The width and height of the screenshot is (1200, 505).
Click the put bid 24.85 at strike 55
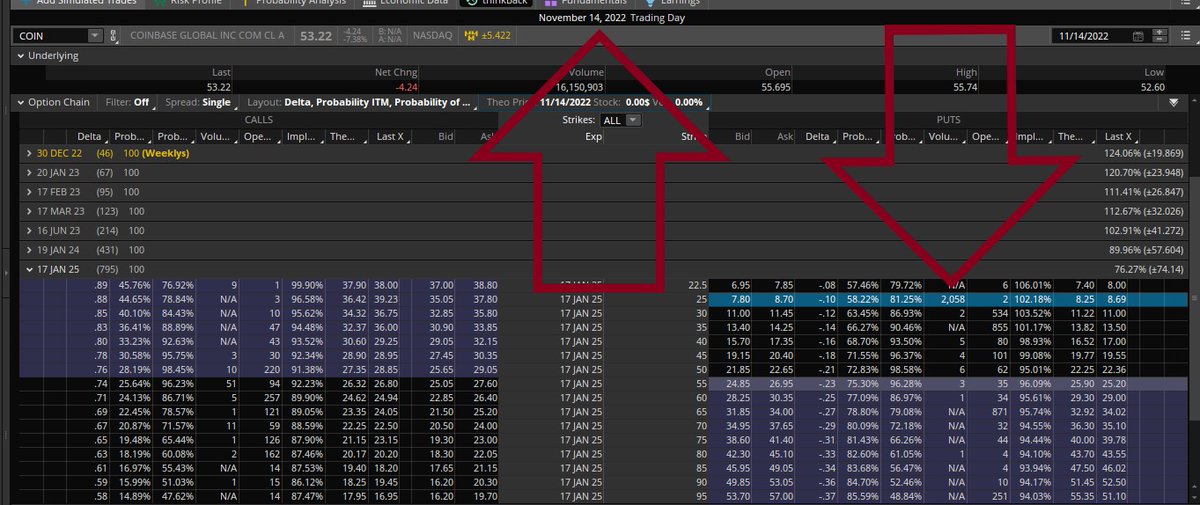pos(738,383)
